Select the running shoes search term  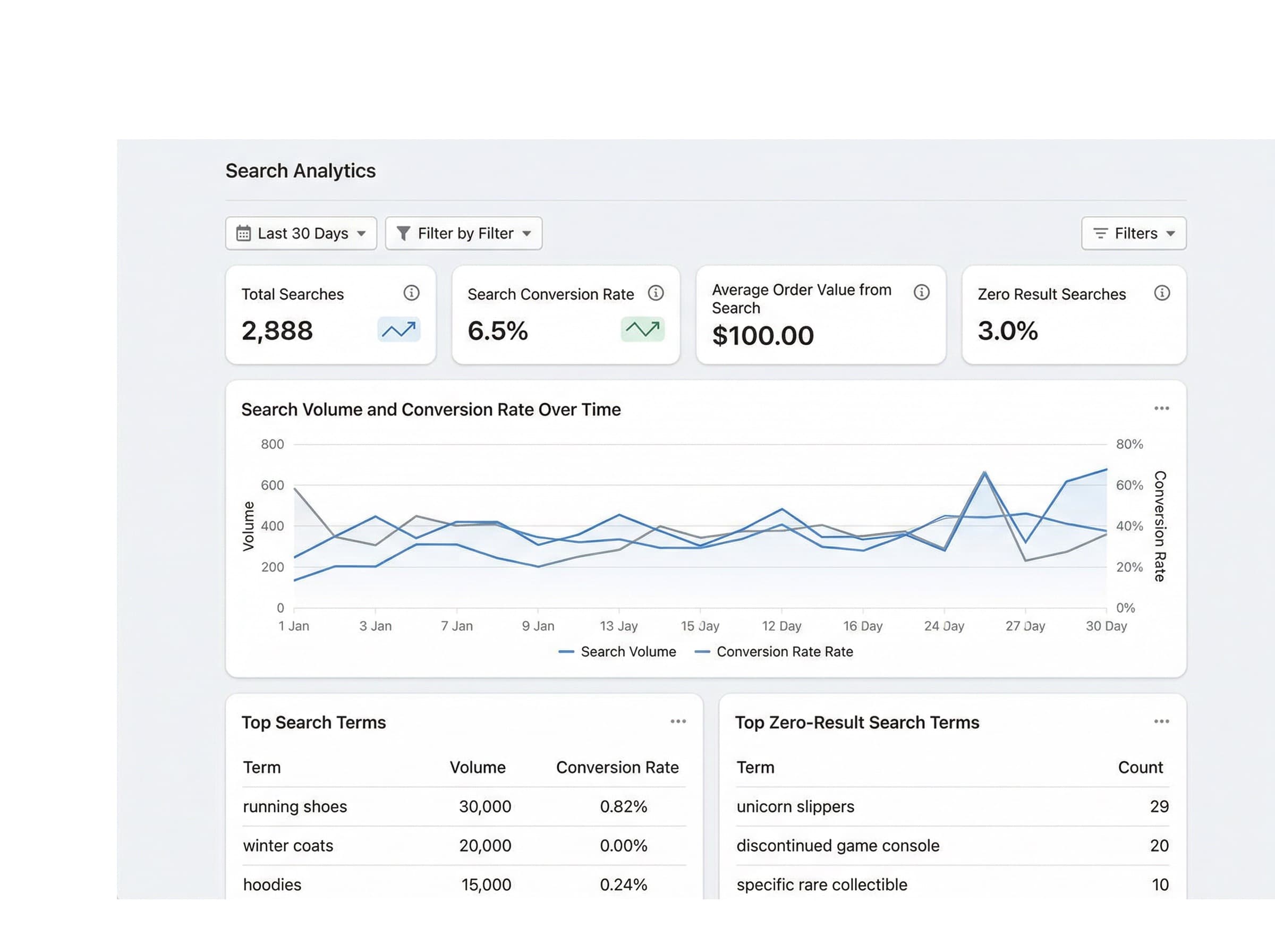[294, 806]
